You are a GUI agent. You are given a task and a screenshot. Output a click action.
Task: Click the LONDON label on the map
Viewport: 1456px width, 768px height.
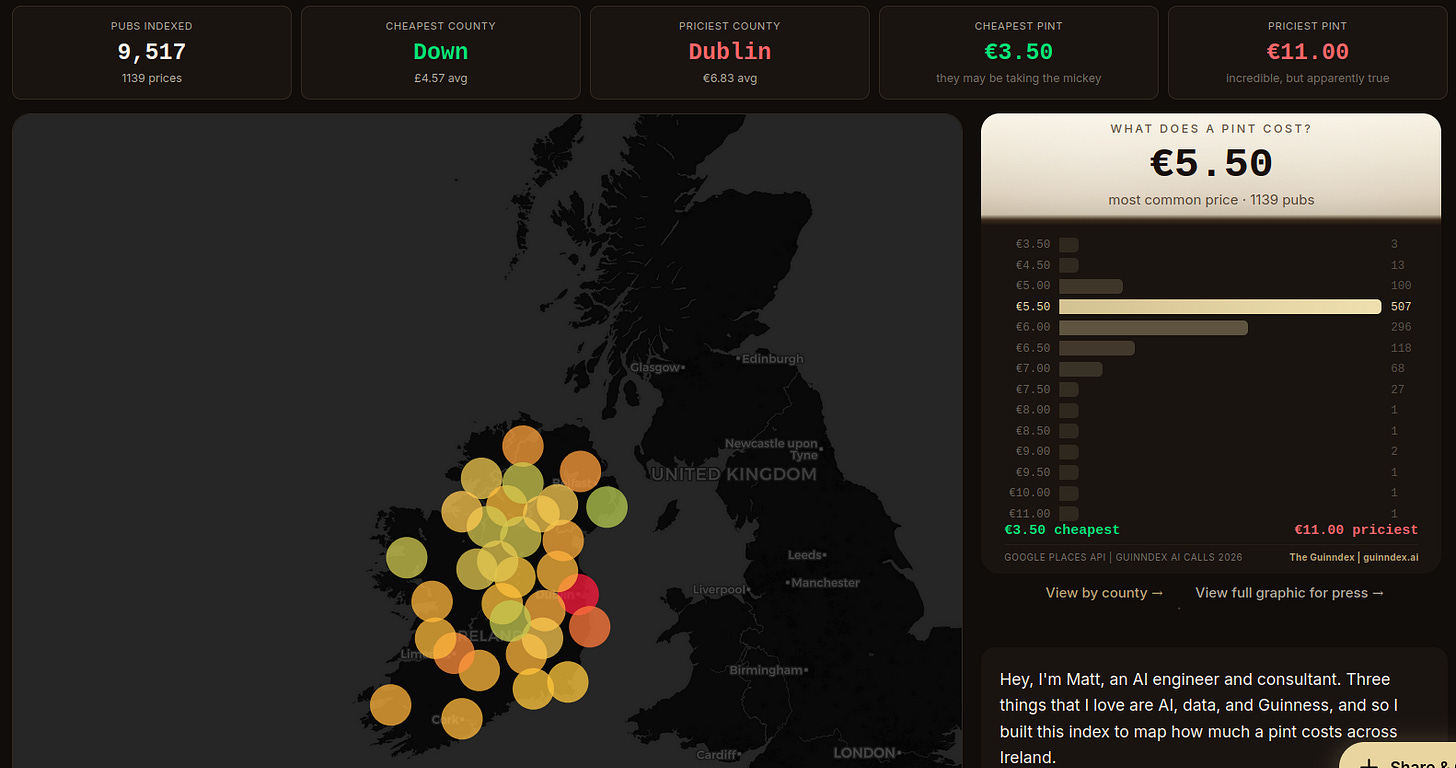point(865,752)
